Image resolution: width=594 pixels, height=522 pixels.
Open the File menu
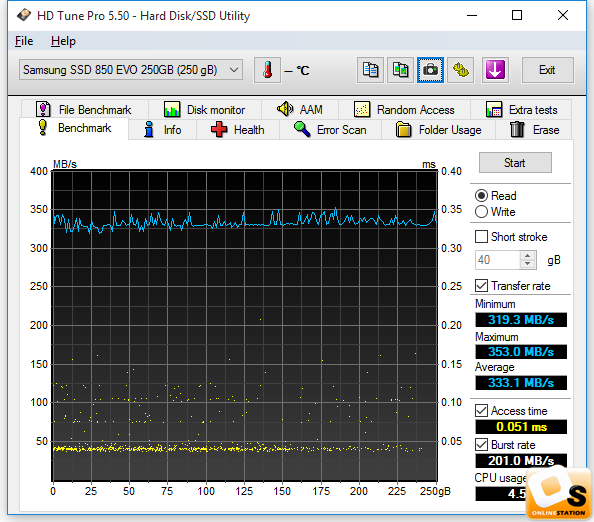pyautogui.click(x=24, y=41)
